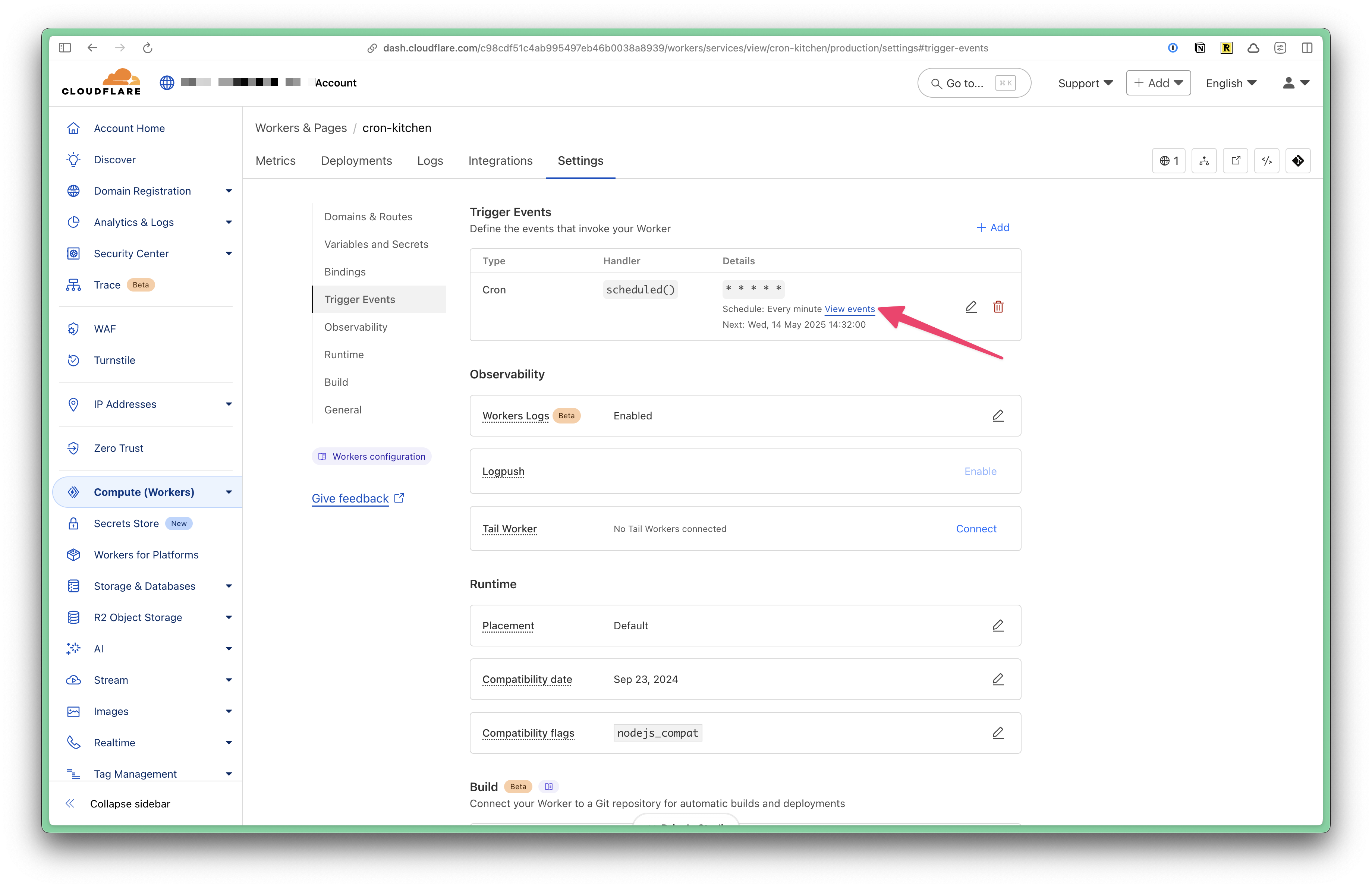Select Variables and Secrets in settings nav

pyautogui.click(x=376, y=244)
